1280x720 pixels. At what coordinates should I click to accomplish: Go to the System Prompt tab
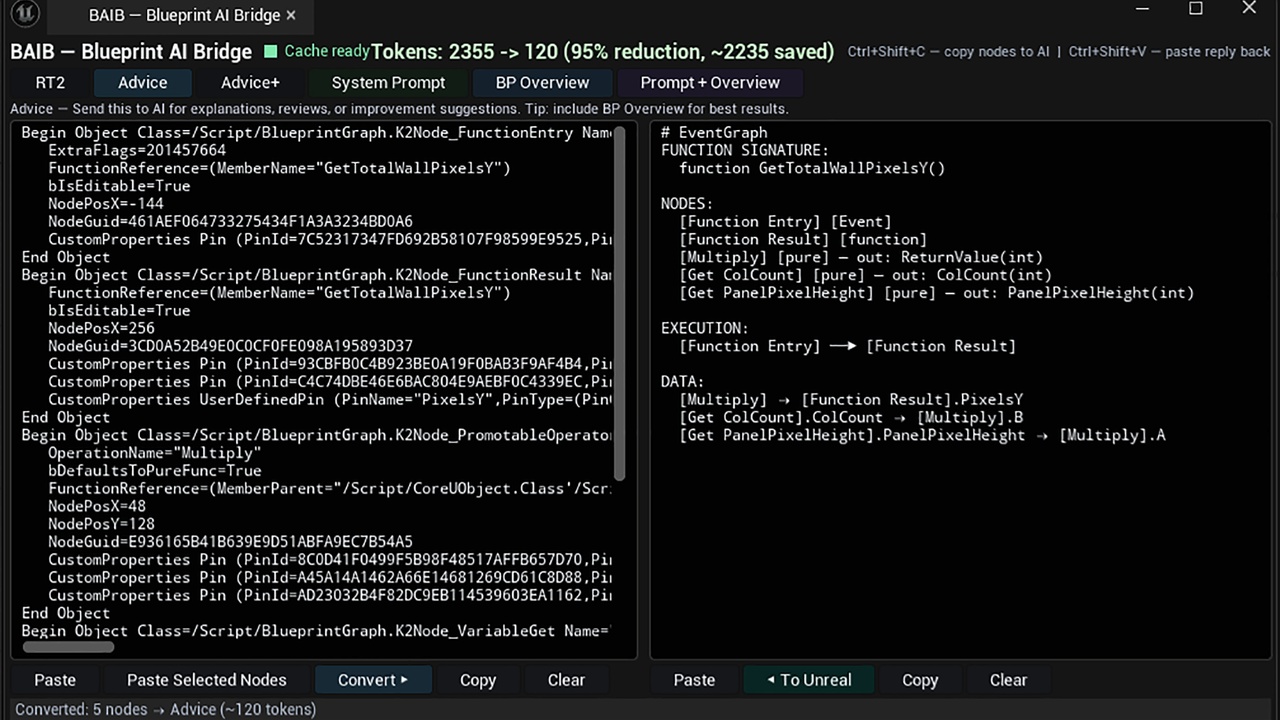(x=389, y=83)
